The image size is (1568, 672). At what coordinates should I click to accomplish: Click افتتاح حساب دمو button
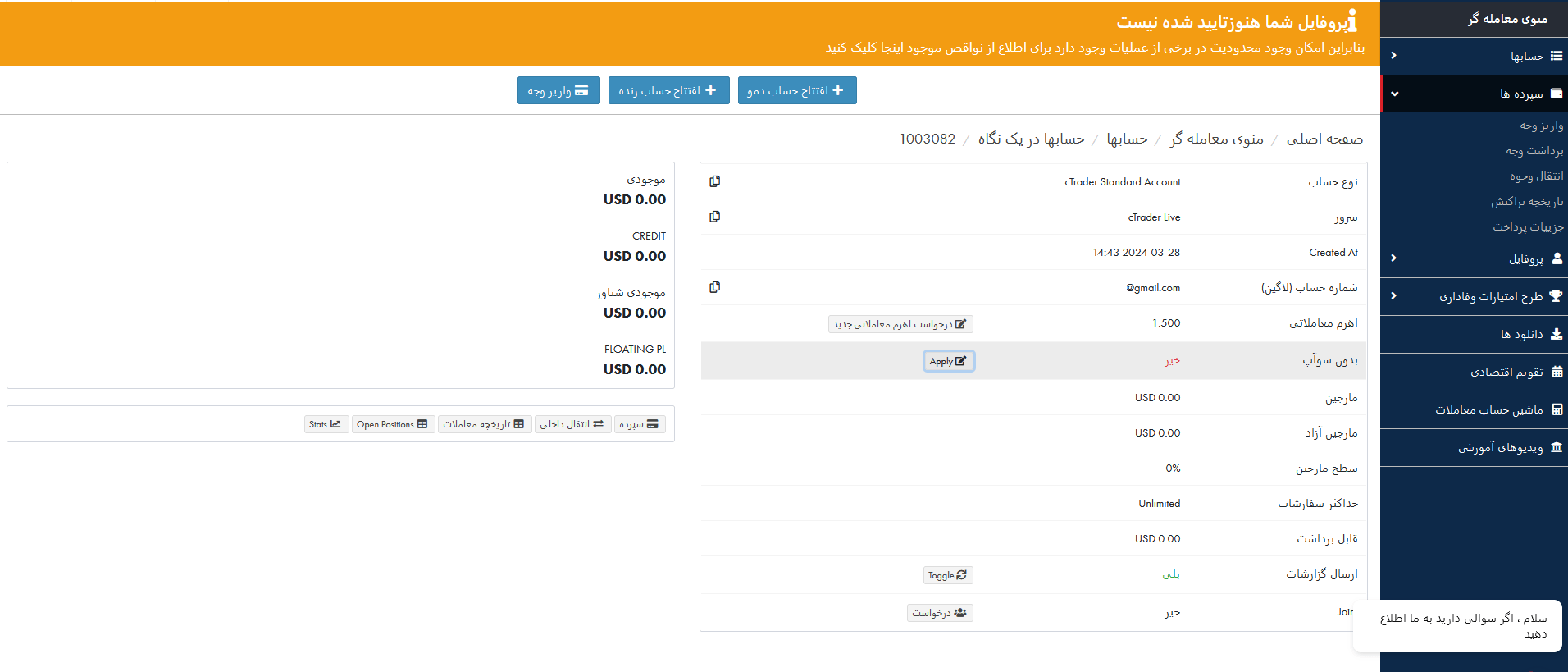[x=797, y=90]
